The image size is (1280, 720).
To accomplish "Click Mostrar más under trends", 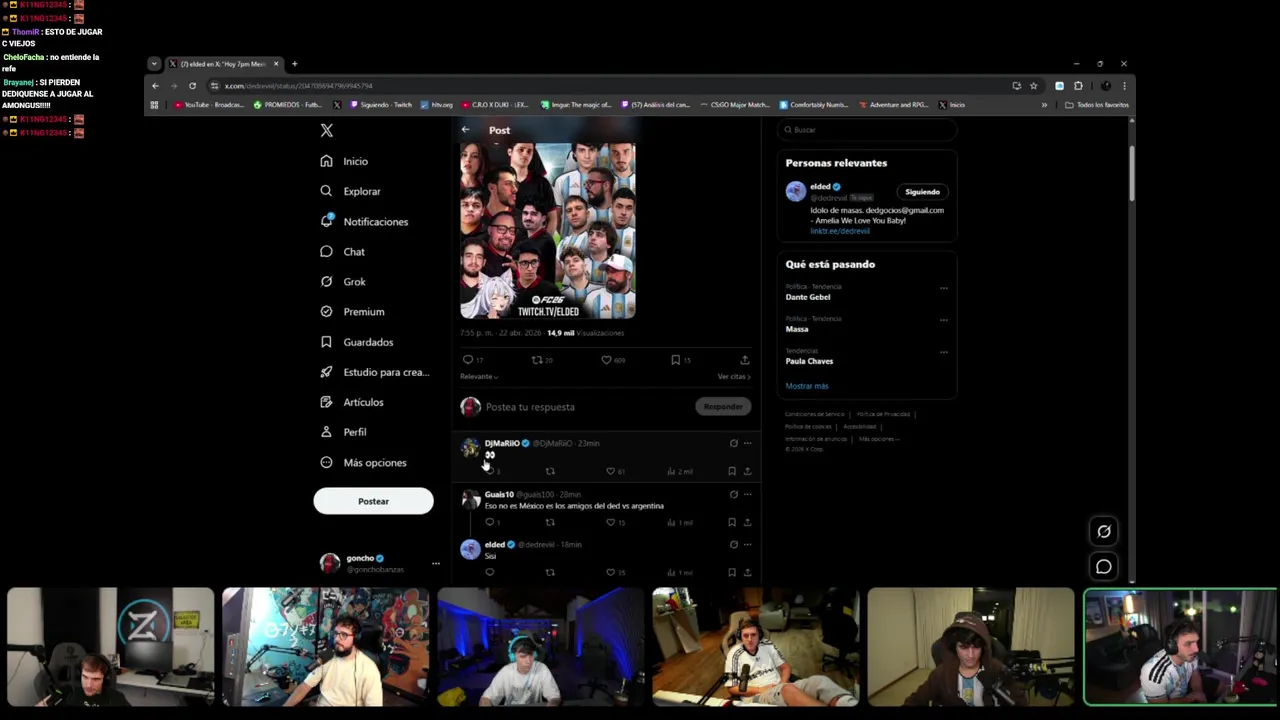I will (807, 386).
